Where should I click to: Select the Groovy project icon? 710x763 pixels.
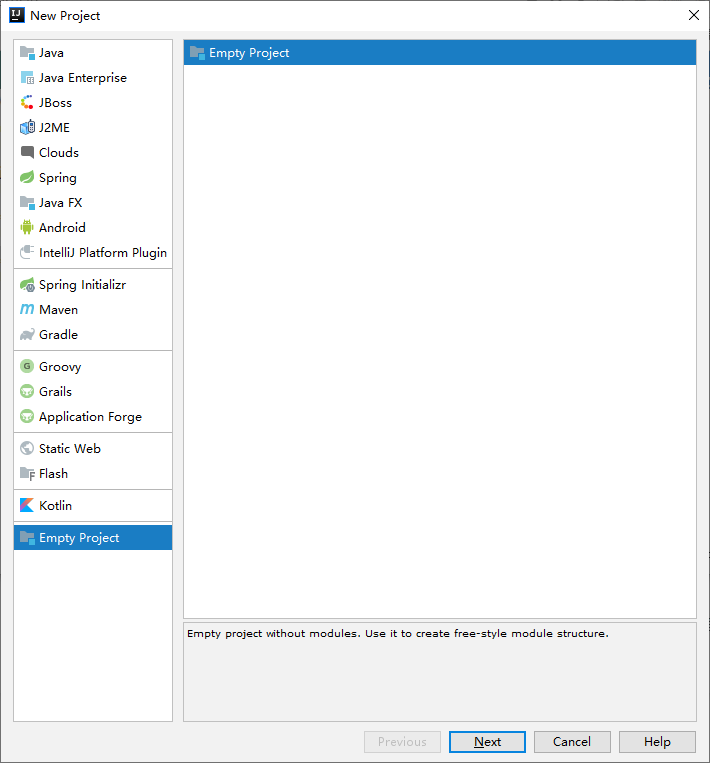[27, 367]
